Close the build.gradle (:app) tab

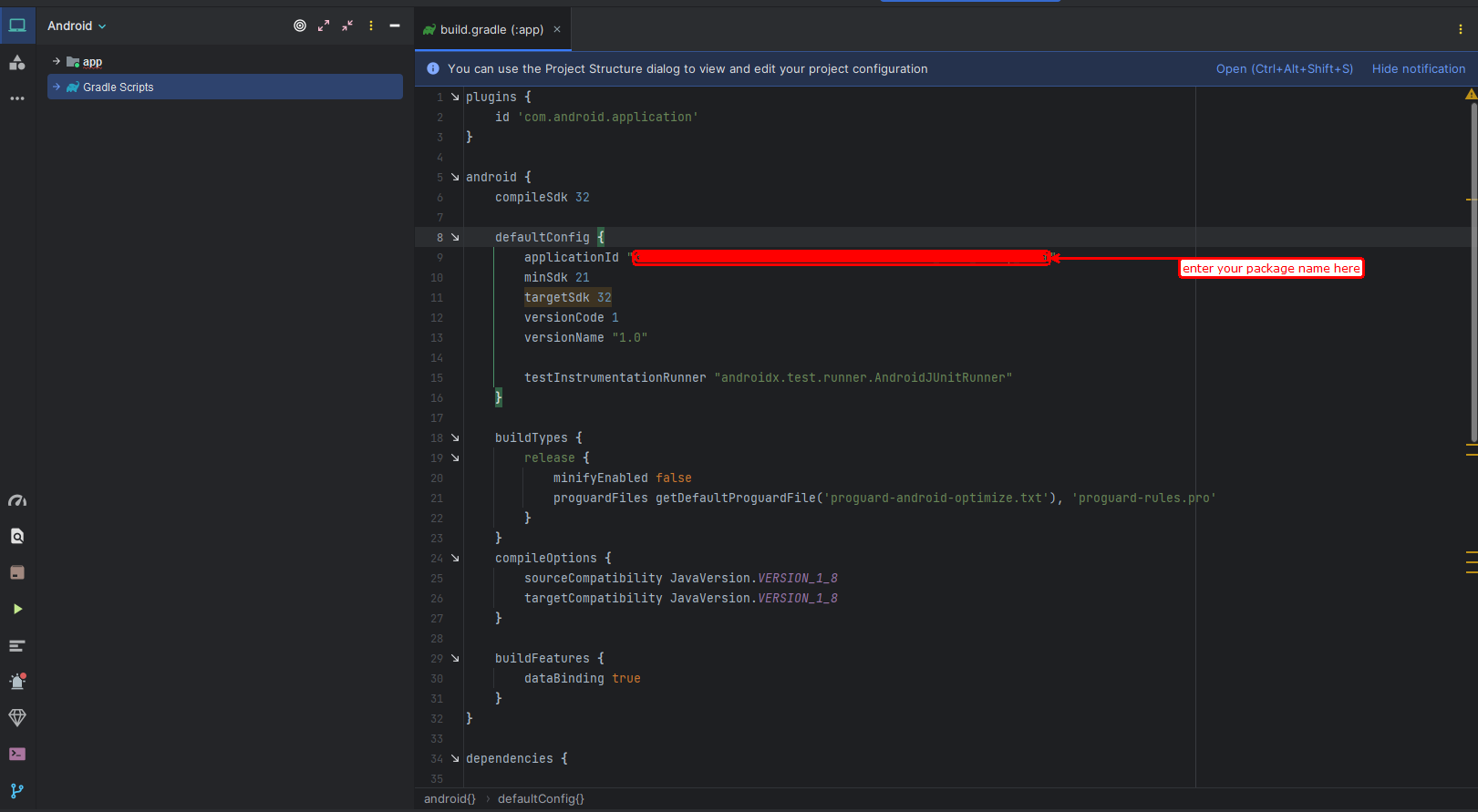(x=557, y=30)
